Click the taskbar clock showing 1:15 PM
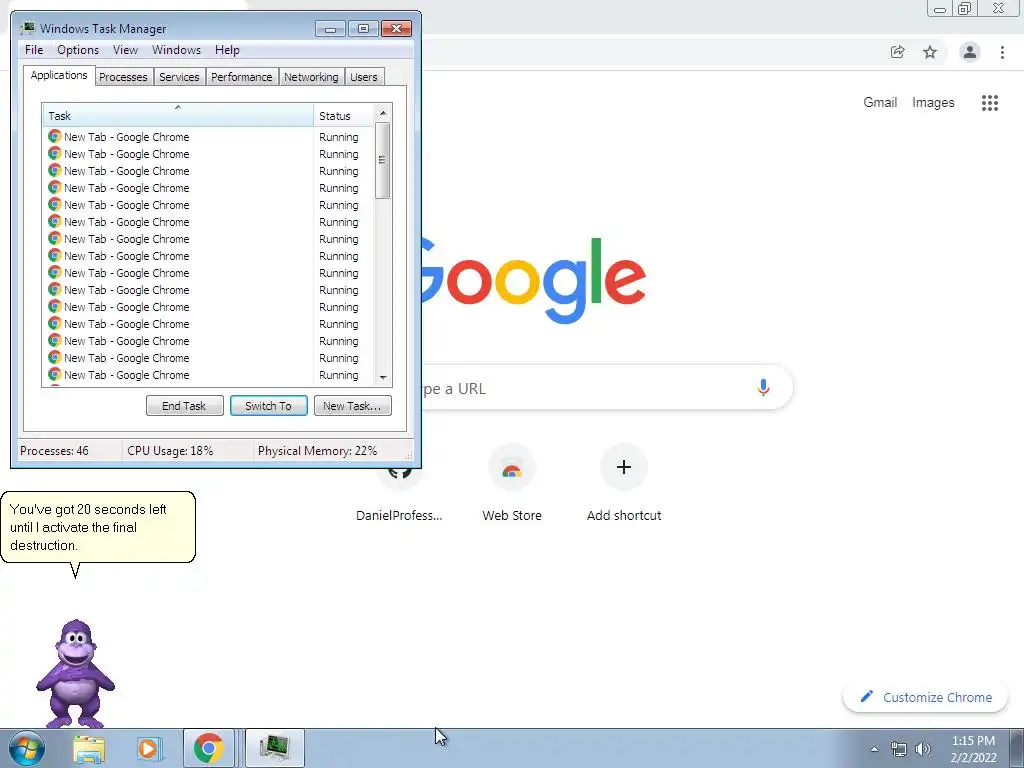 (x=973, y=749)
